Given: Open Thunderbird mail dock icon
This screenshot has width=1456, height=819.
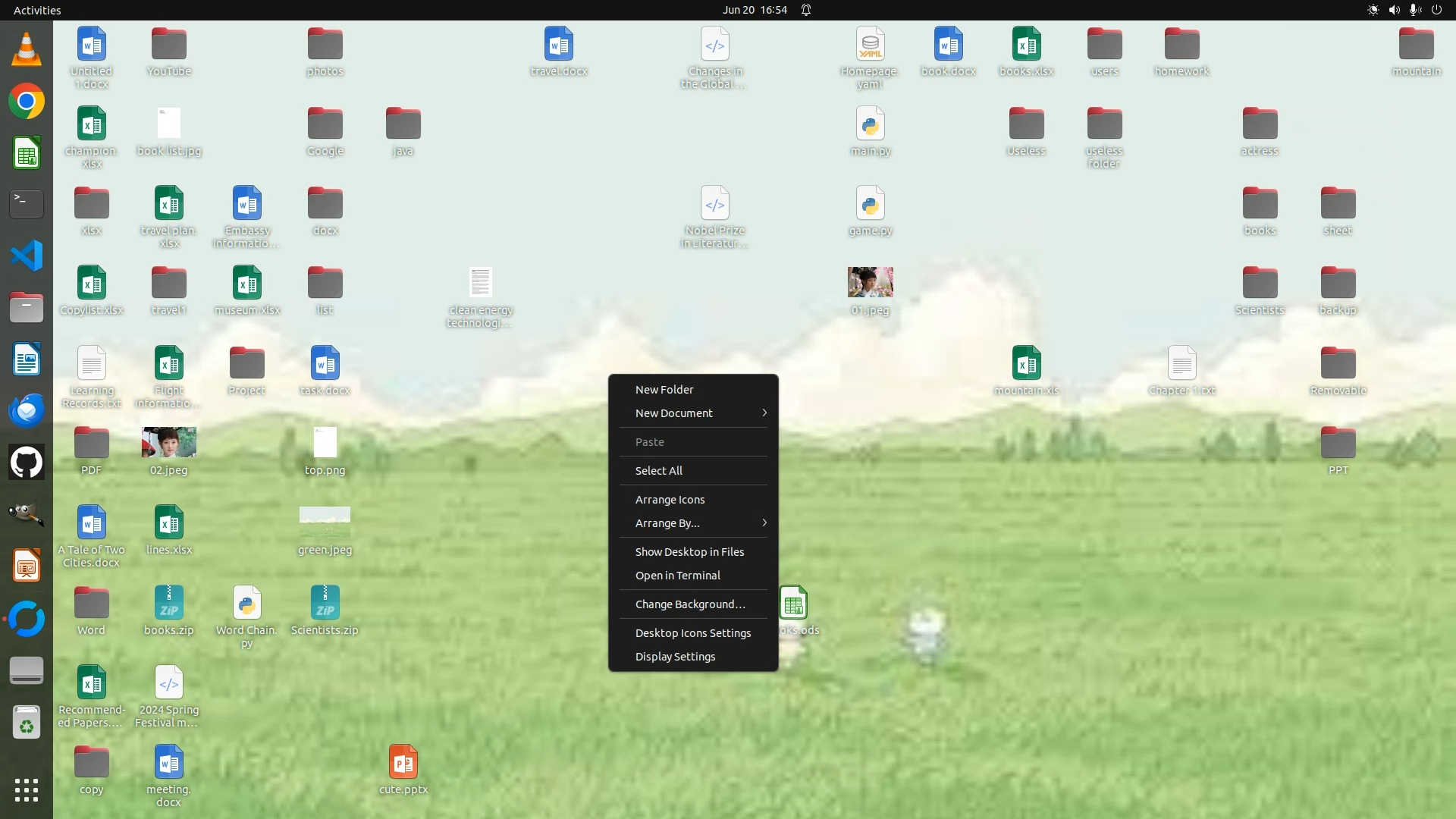Looking at the screenshot, I should pos(27,410).
